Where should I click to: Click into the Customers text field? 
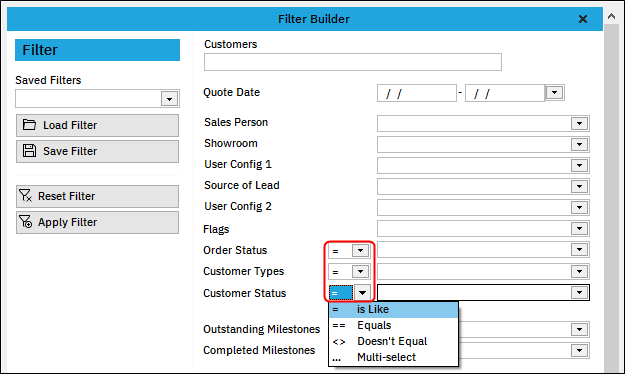coord(353,62)
